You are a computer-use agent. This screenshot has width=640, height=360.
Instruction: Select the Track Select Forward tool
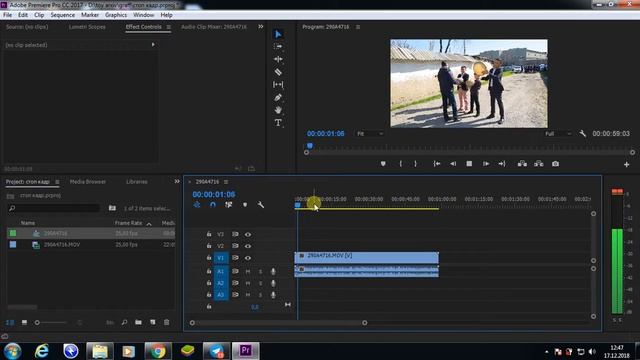click(278, 47)
